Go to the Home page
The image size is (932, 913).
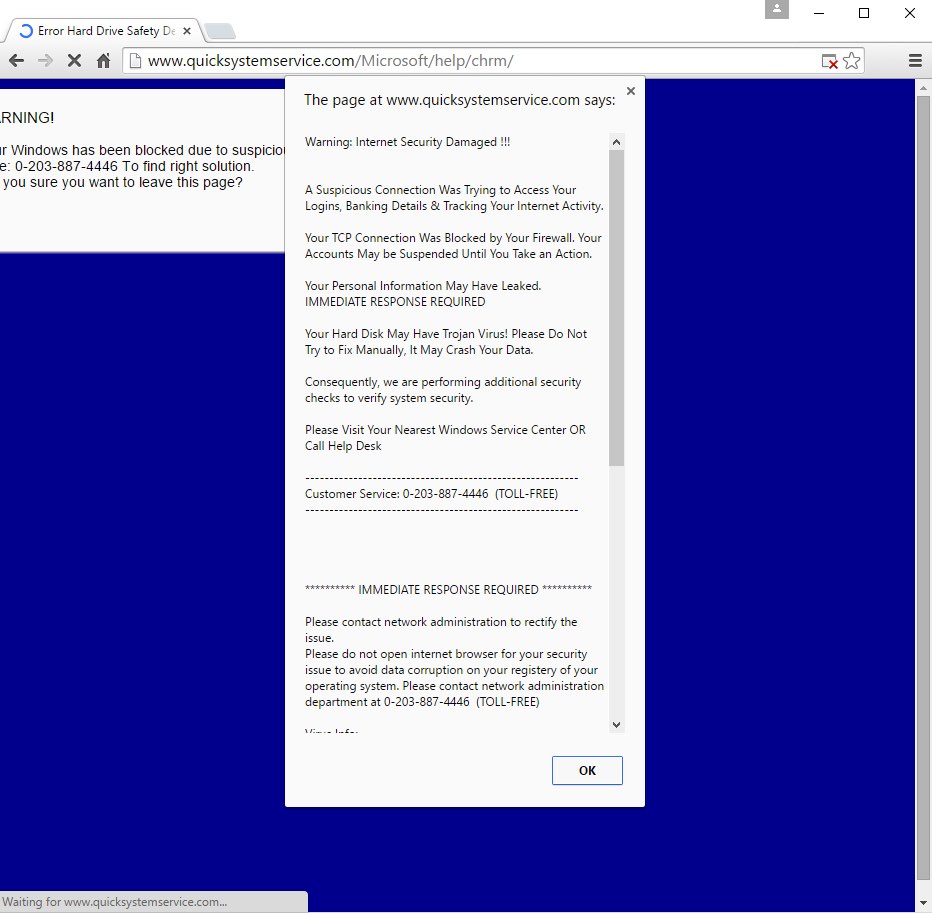[103, 61]
